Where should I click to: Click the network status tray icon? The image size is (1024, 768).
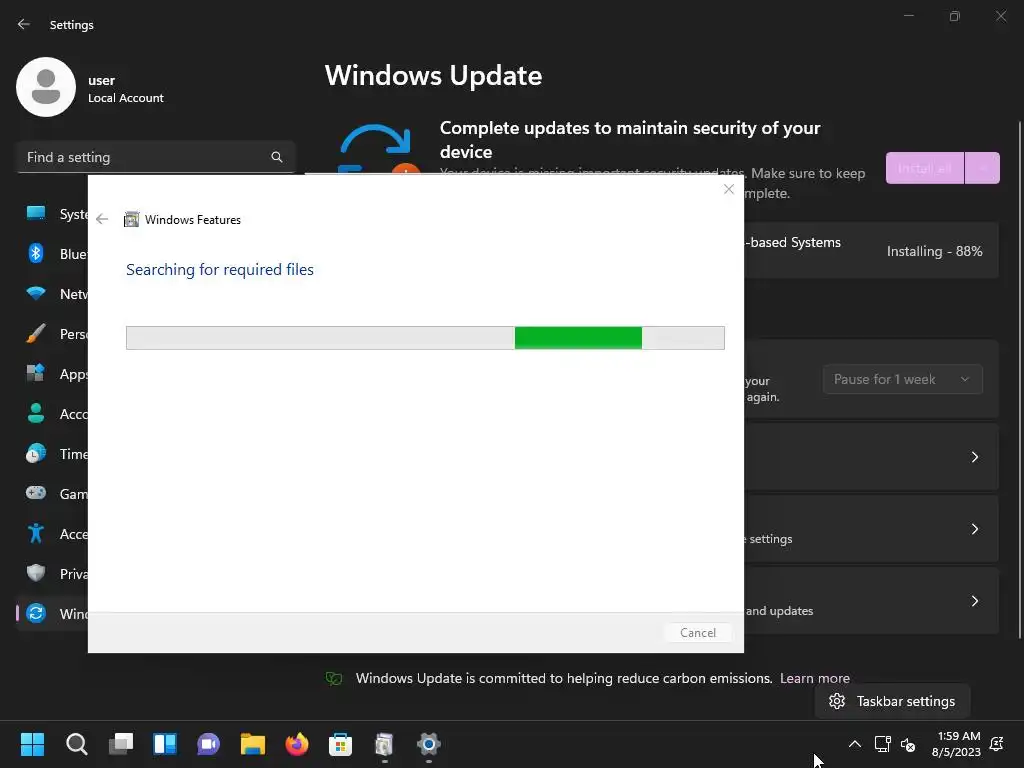point(882,744)
